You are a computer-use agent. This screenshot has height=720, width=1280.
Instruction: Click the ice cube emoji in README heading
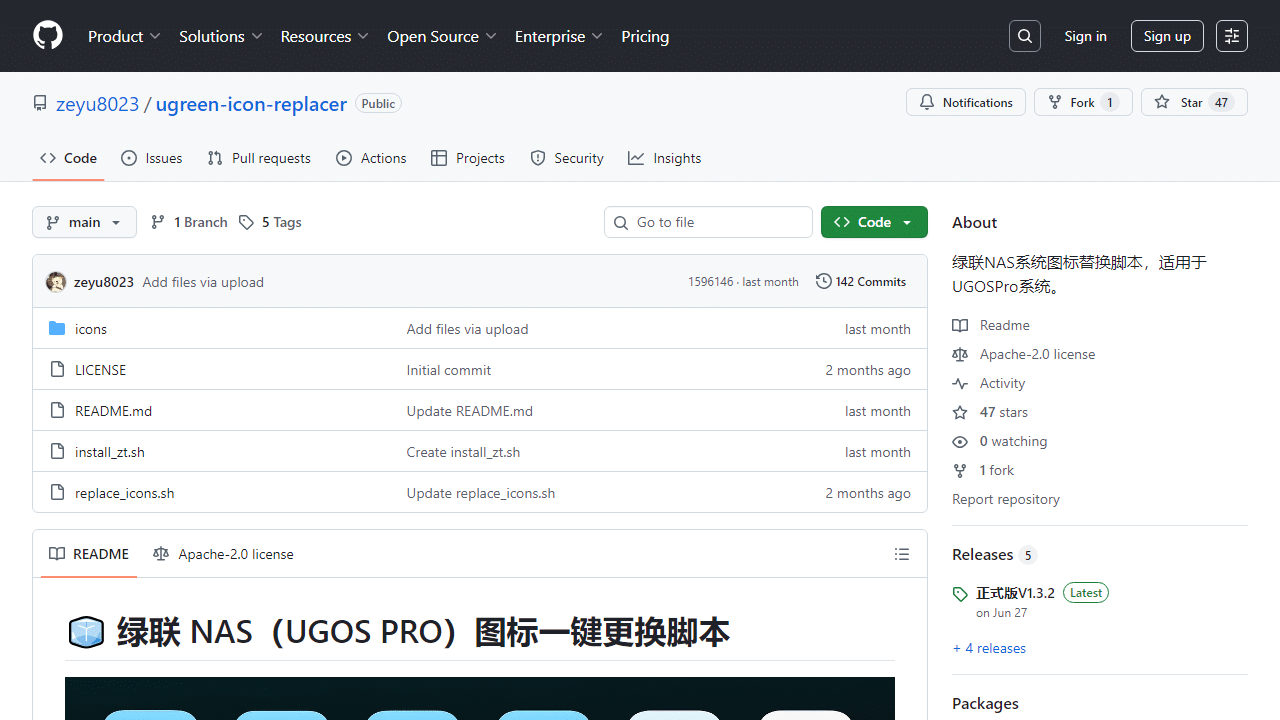[86, 632]
